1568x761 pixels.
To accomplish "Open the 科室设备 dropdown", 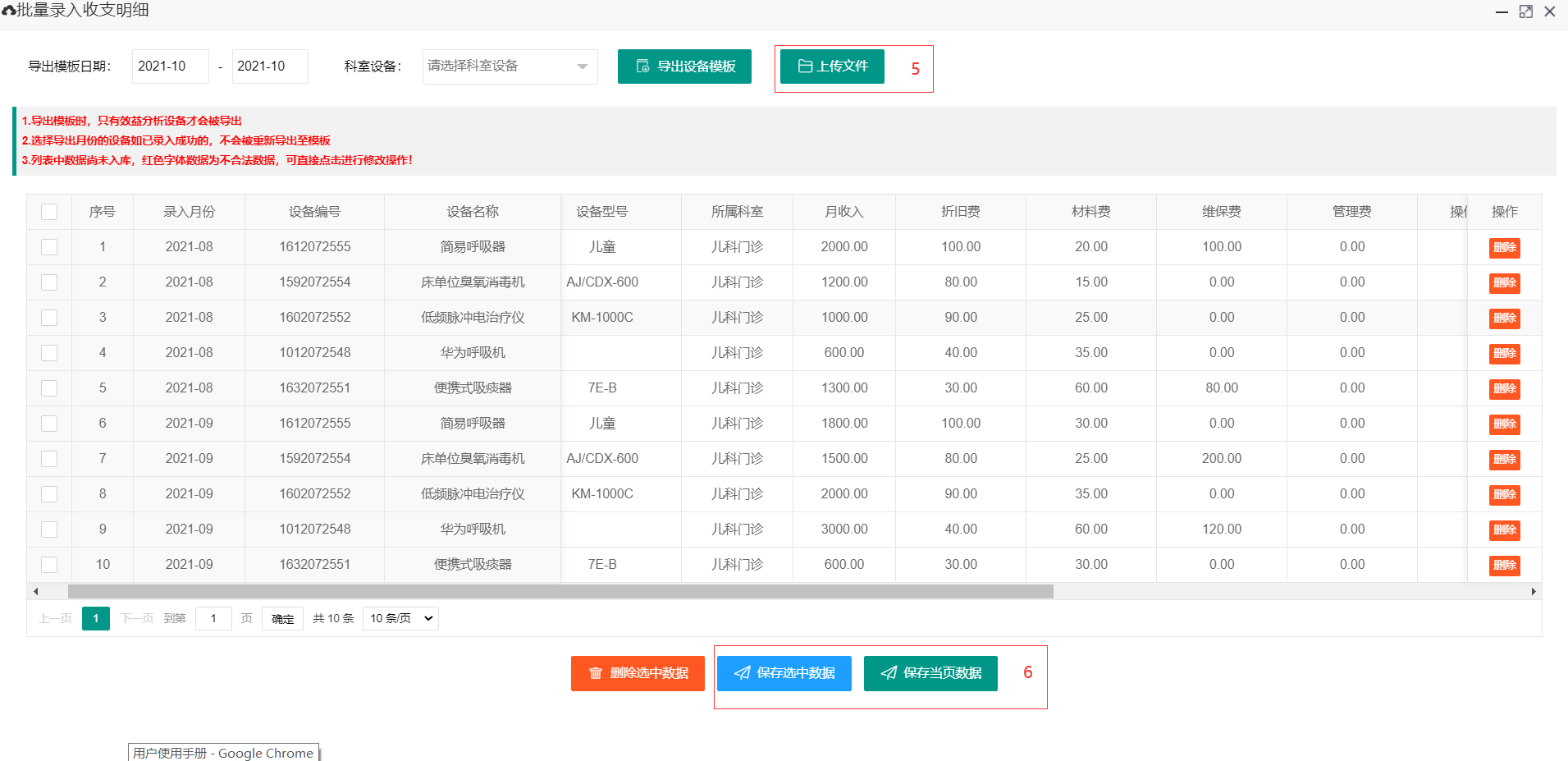I will click(x=510, y=66).
